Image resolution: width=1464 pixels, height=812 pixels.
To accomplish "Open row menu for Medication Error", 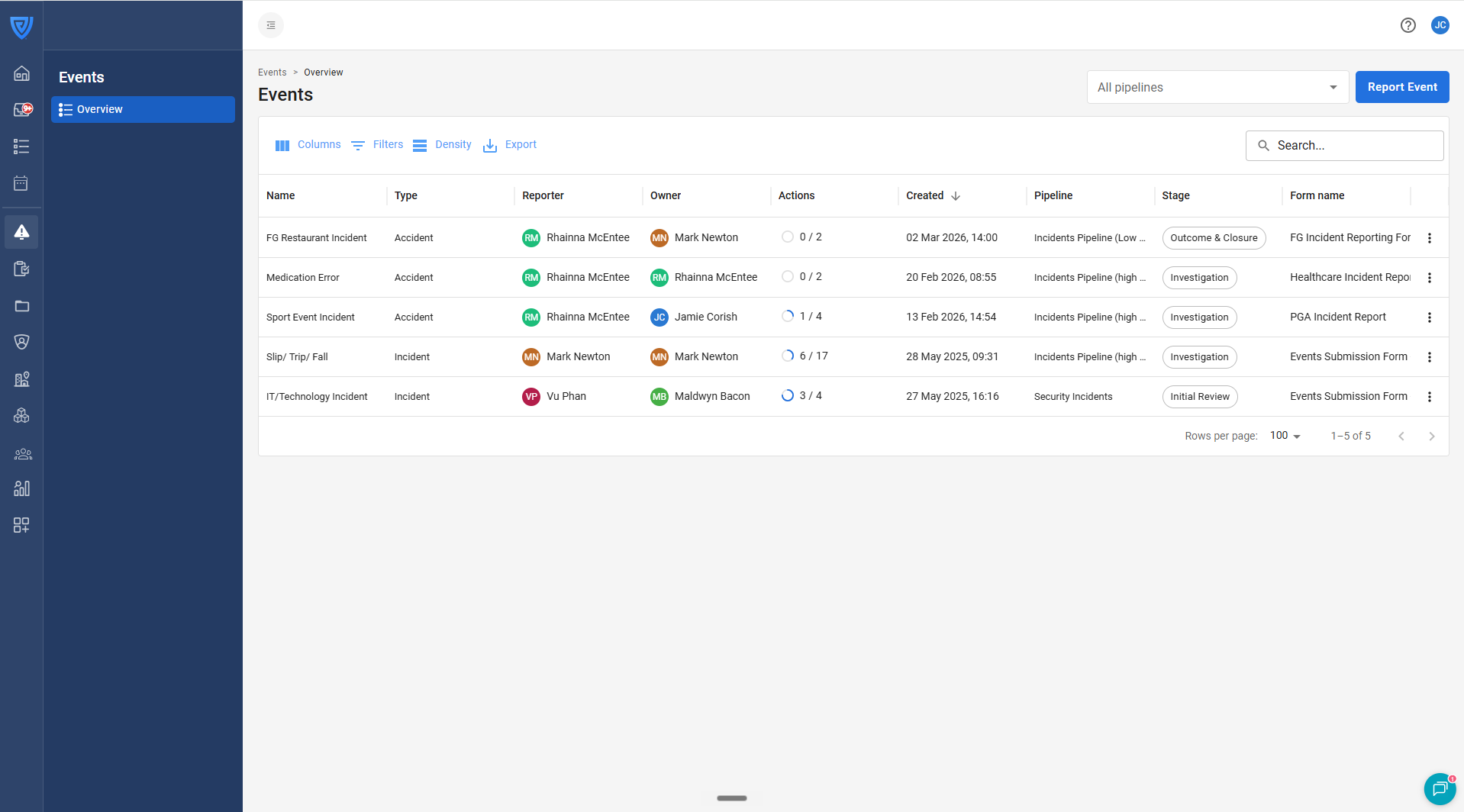I will [1430, 278].
